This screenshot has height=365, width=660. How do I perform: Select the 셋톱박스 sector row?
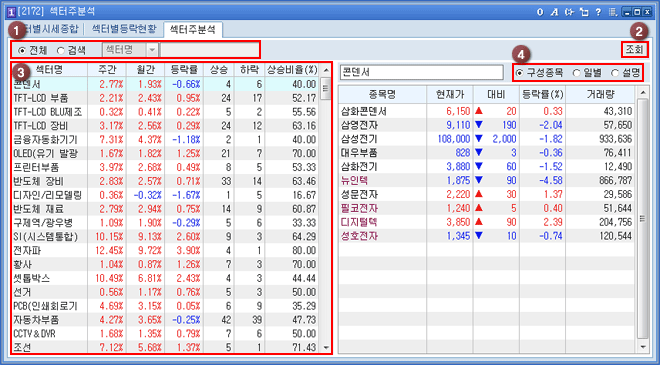coord(165,278)
